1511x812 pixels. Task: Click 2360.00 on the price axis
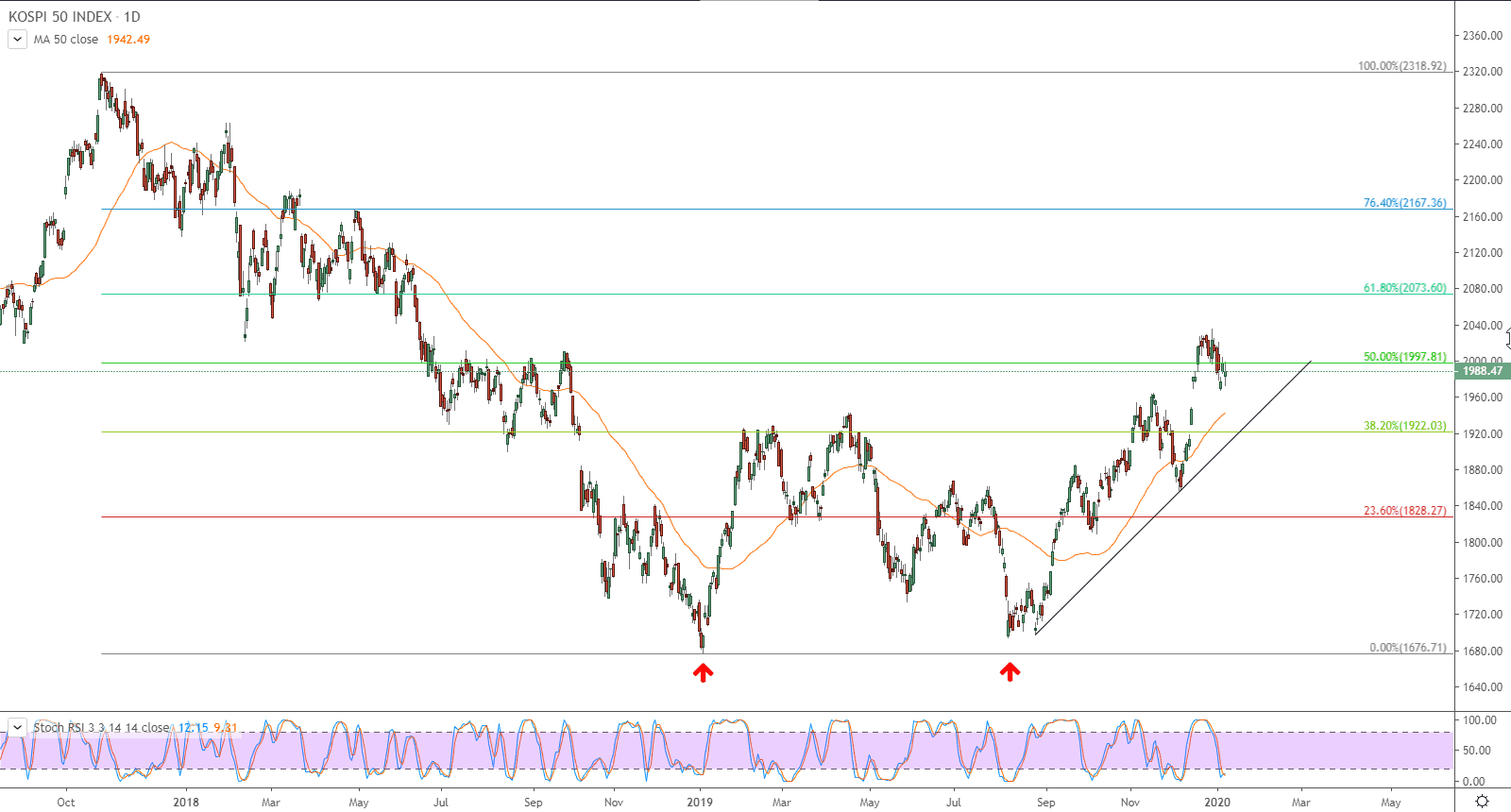click(x=1483, y=36)
